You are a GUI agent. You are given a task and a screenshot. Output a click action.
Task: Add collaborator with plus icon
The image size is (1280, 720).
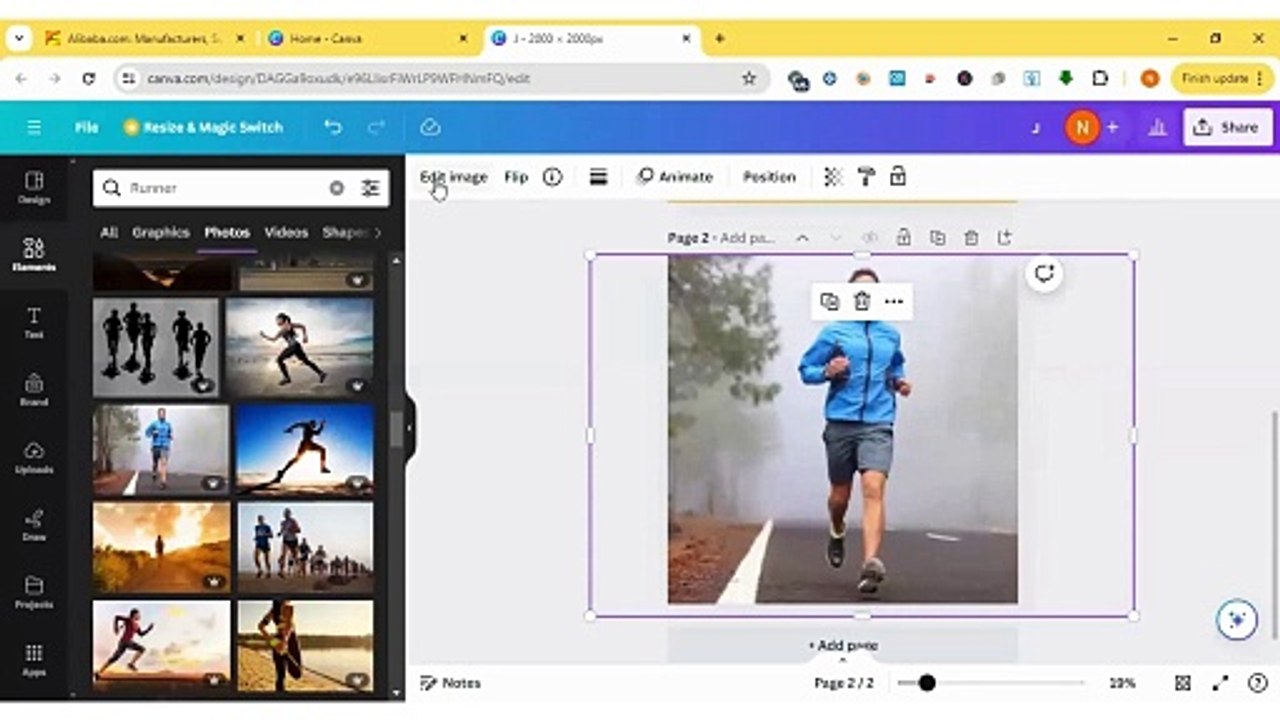pos(1112,127)
